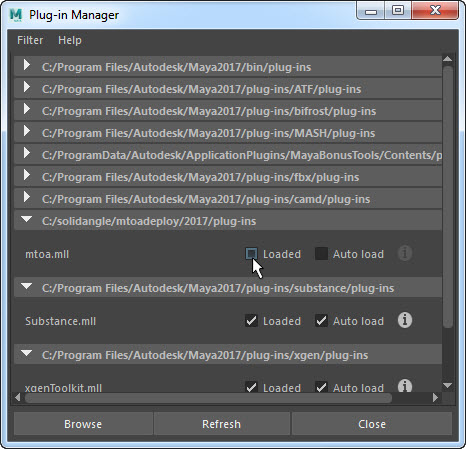The height and width of the screenshot is (449, 466).
Task: Click the horizontal scrollbar thumb
Action: point(208,398)
